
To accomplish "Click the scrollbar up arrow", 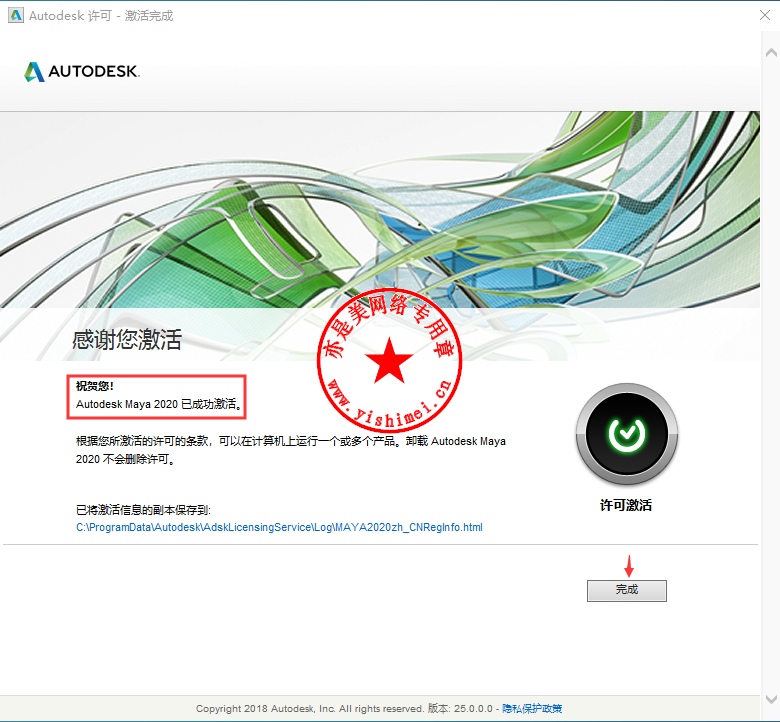I will click(x=771, y=52).
